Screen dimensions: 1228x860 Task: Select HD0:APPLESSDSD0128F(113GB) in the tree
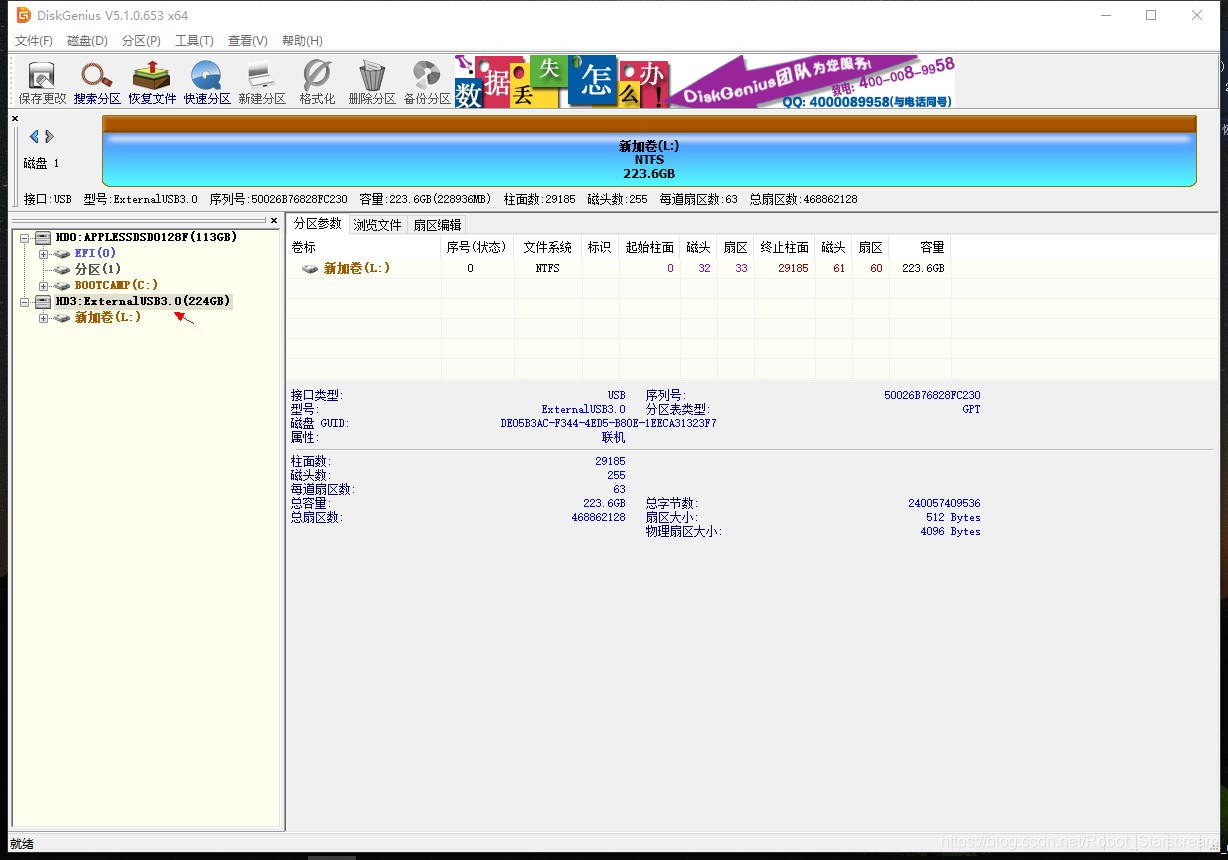[x=146, y=237]
